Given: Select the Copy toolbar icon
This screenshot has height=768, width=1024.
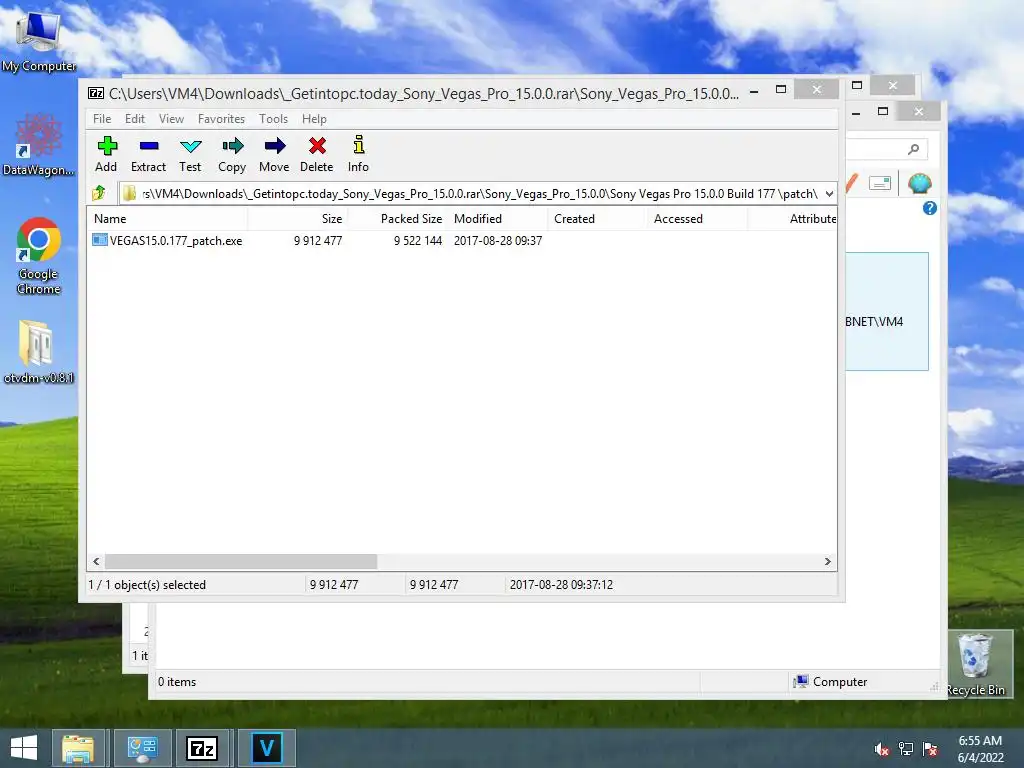Looking at the screenshot, I should point(232,154).
